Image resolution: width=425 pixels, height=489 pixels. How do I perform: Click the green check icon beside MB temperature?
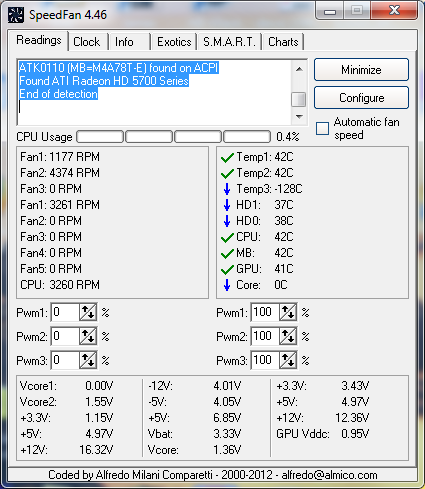click(x=227, y=253)
